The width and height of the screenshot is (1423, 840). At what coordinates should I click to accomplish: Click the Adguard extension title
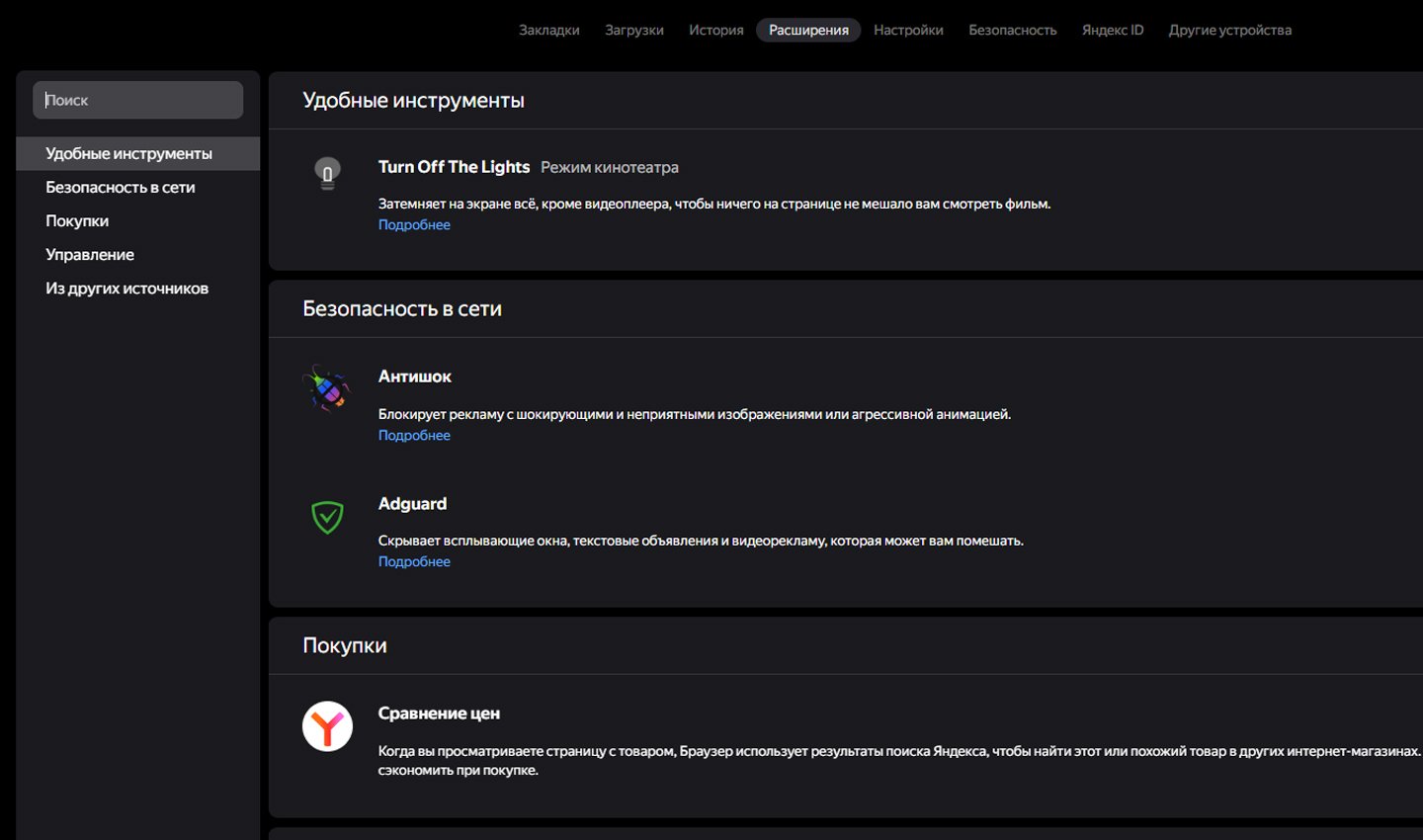tap(412, 504)
